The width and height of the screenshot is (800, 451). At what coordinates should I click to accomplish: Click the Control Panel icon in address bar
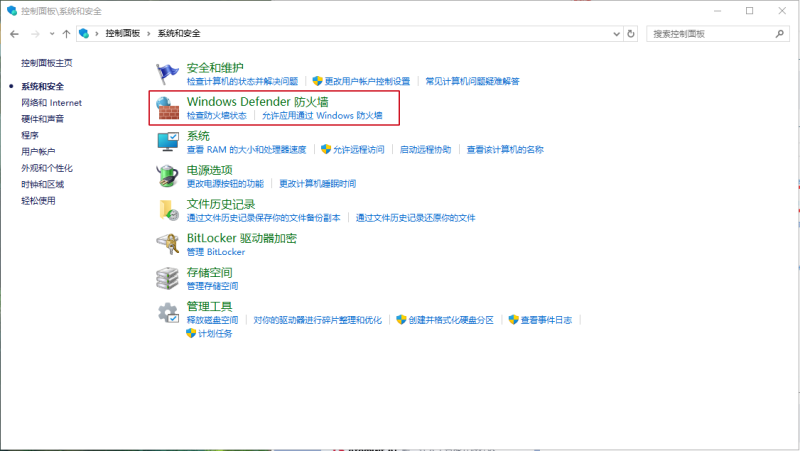click(84, 34)
